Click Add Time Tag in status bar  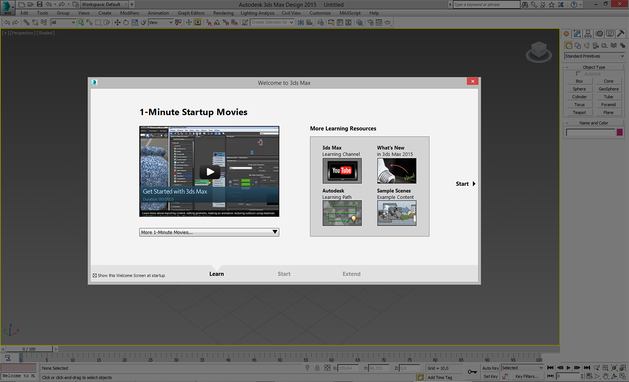point(439,377)
